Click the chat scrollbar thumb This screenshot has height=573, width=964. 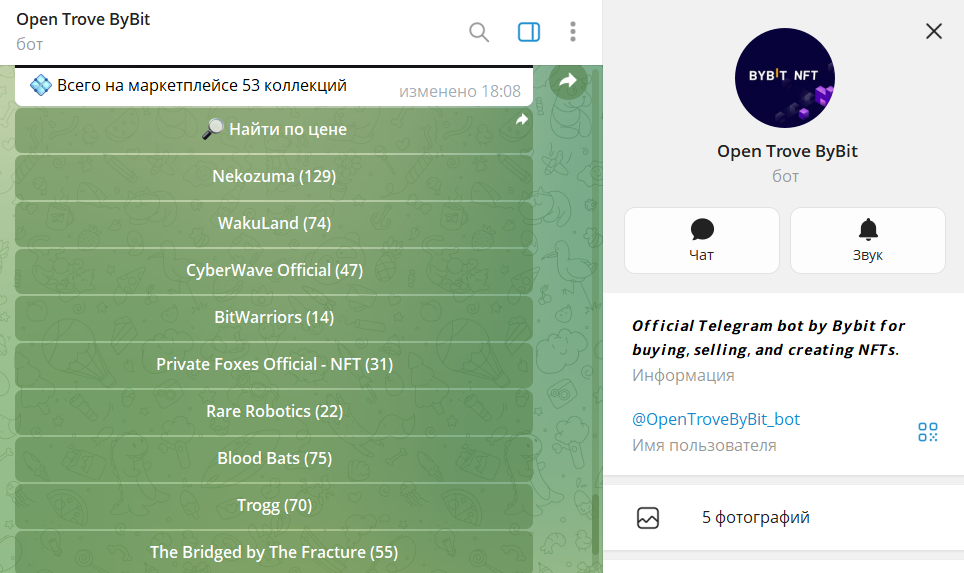(595, 523)
